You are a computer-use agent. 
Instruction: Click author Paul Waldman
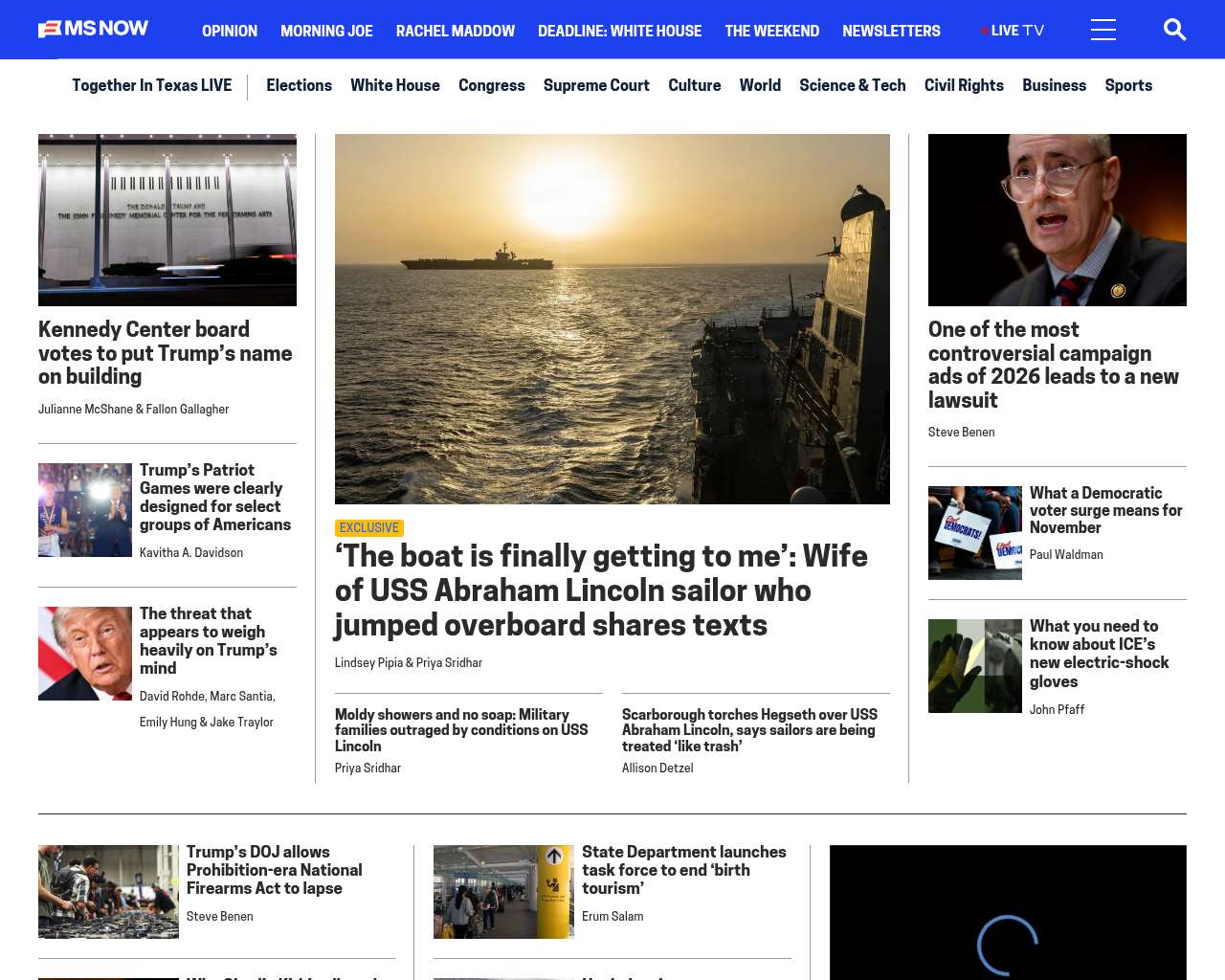1066,555
